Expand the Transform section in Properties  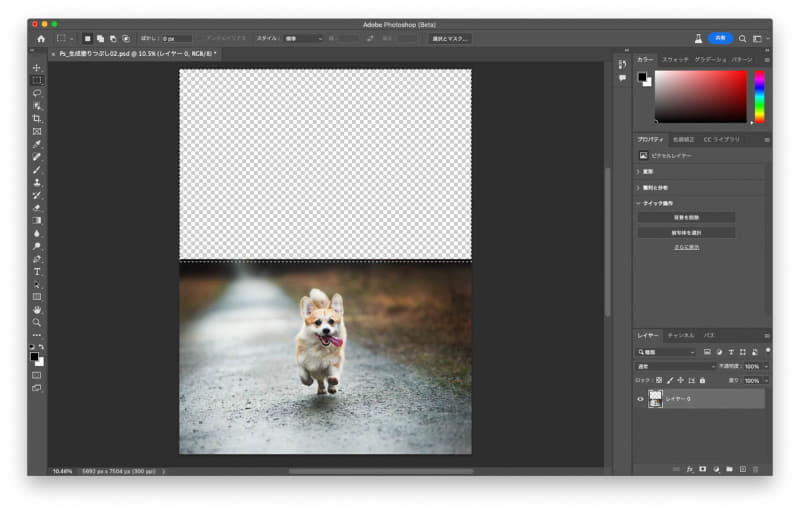pyautogui.click(x=638, y=172)
